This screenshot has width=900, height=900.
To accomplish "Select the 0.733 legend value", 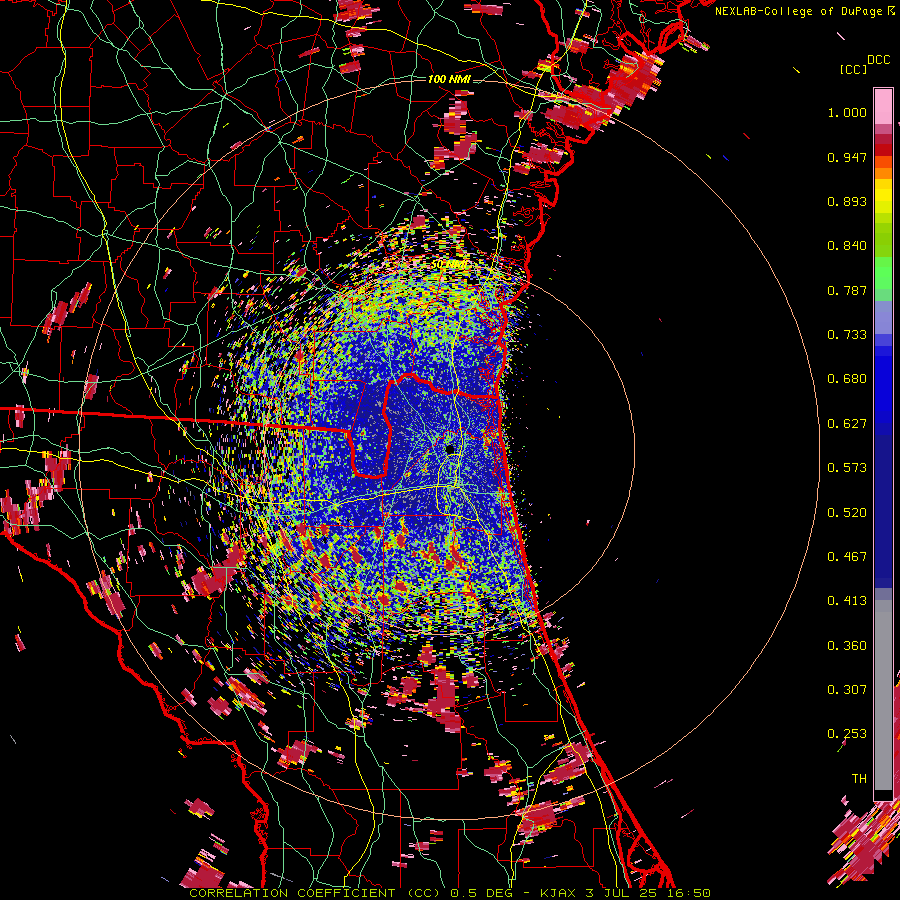I will (847, 335).
